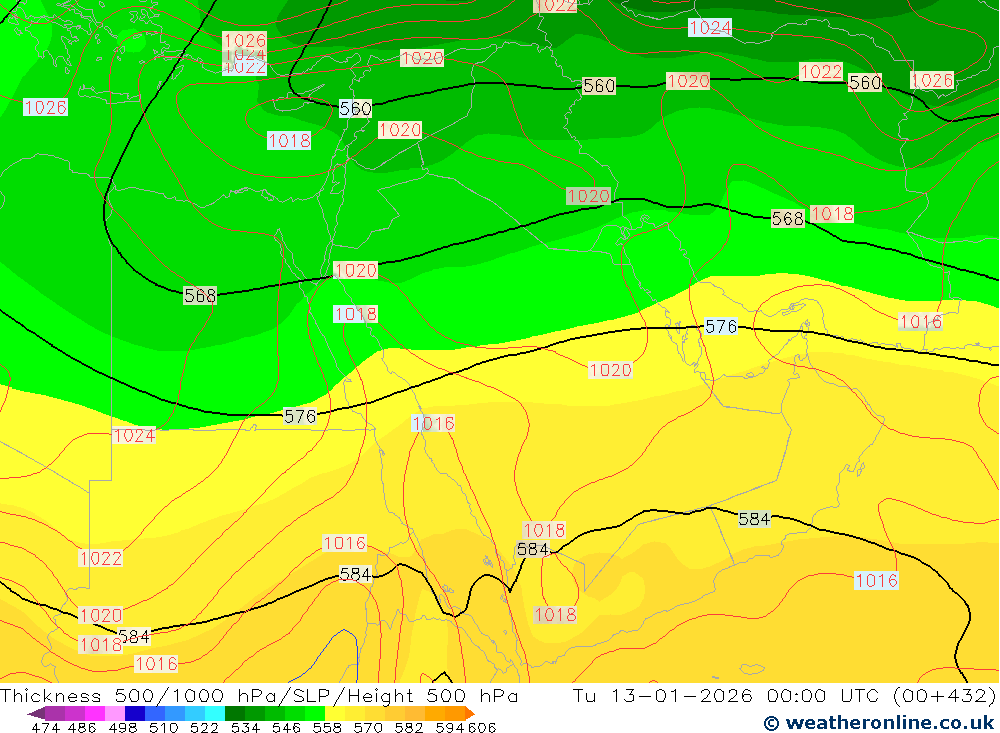Image resolution: width=1000 pixels, height=733 pixels.
Task: Click the legend value 474
Action: point(45,727)
